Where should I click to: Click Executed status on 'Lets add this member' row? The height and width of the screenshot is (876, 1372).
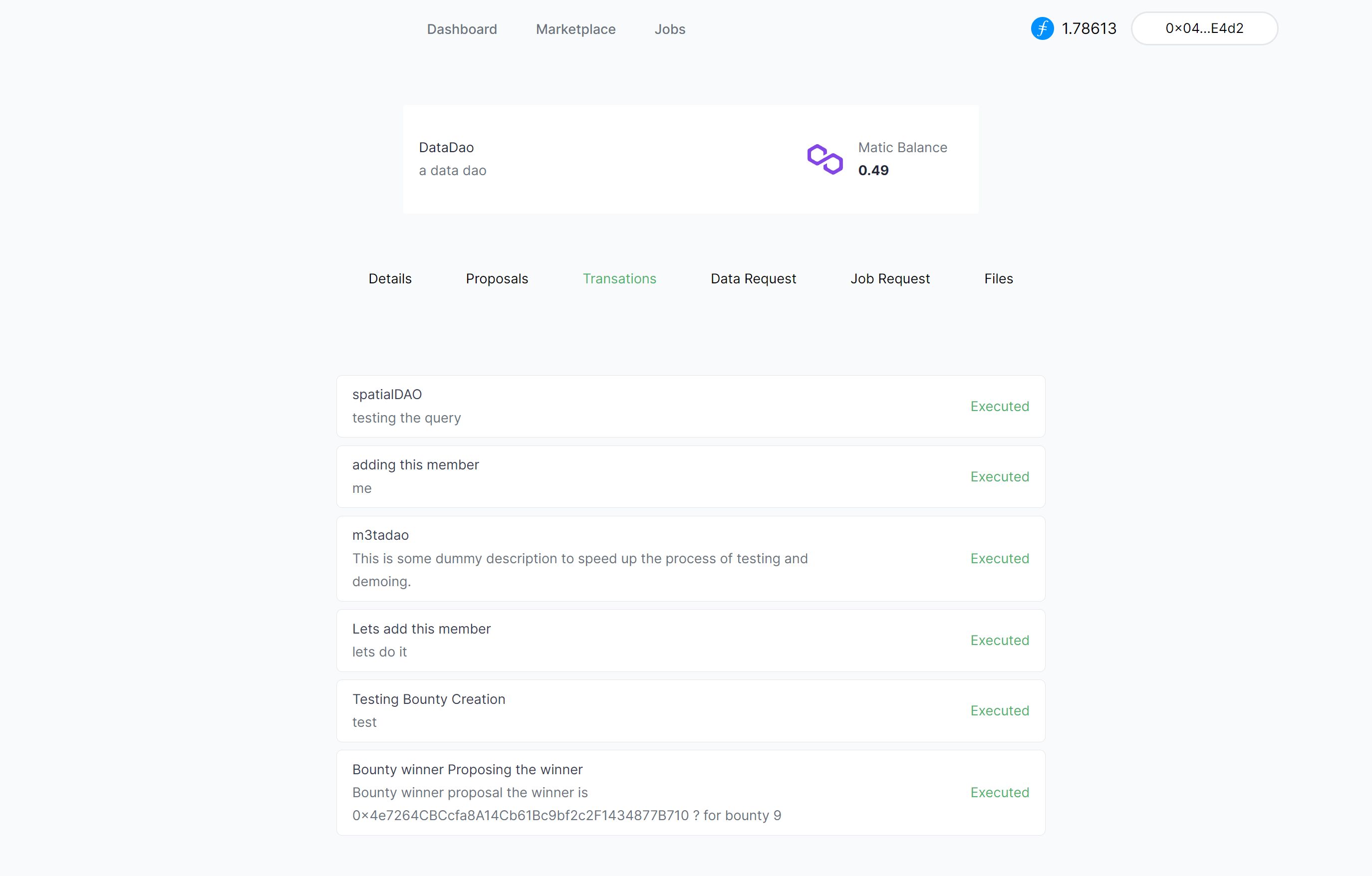tap(999, 640)
